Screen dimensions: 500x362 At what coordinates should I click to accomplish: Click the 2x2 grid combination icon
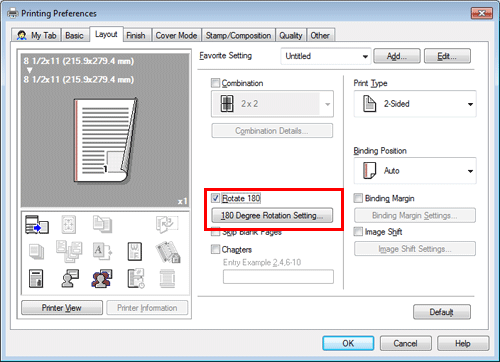[x=227, y=104]
